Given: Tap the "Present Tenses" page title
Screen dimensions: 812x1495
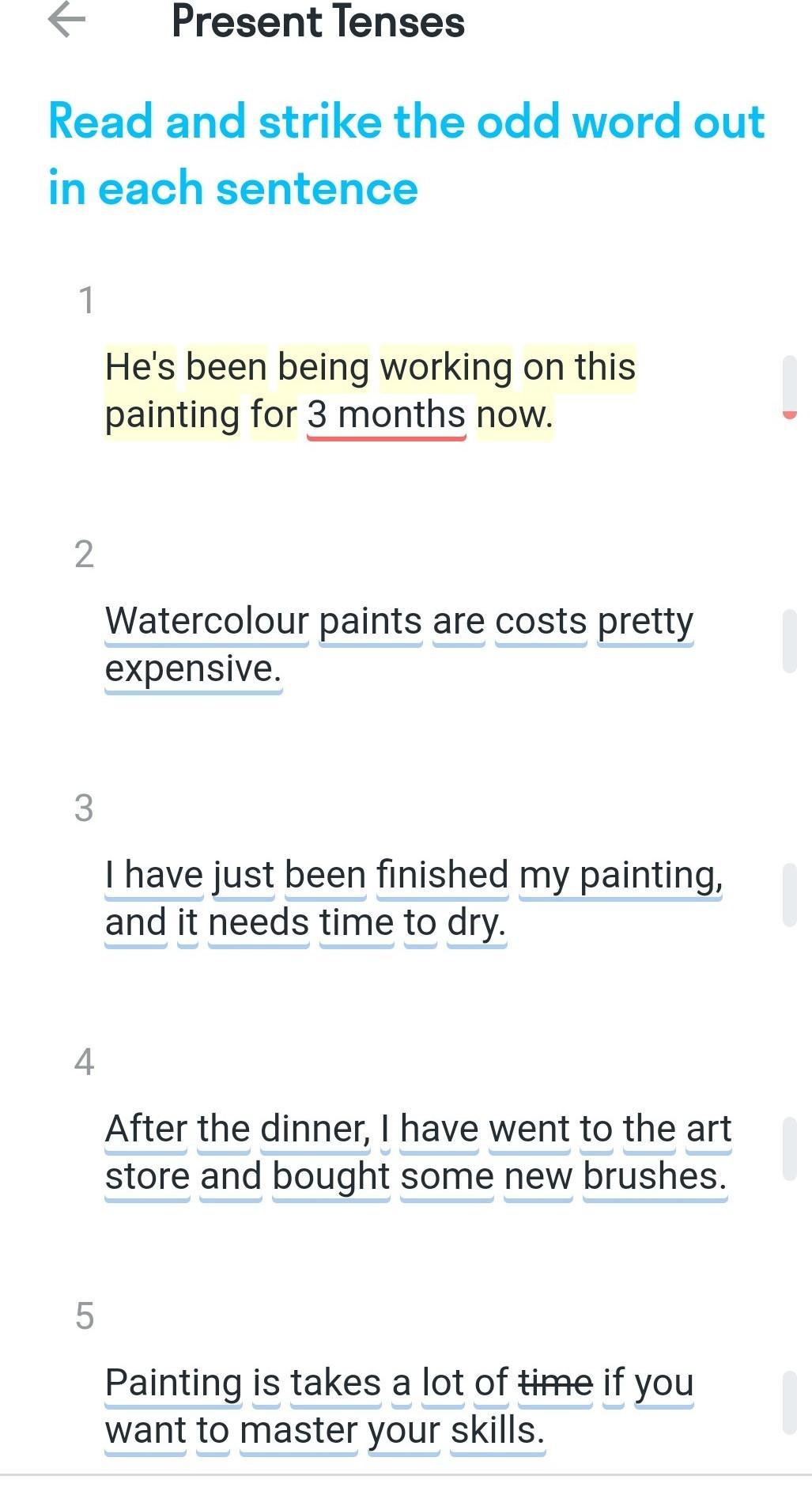Looking at the screenshot, I should (x=318, y=21).
